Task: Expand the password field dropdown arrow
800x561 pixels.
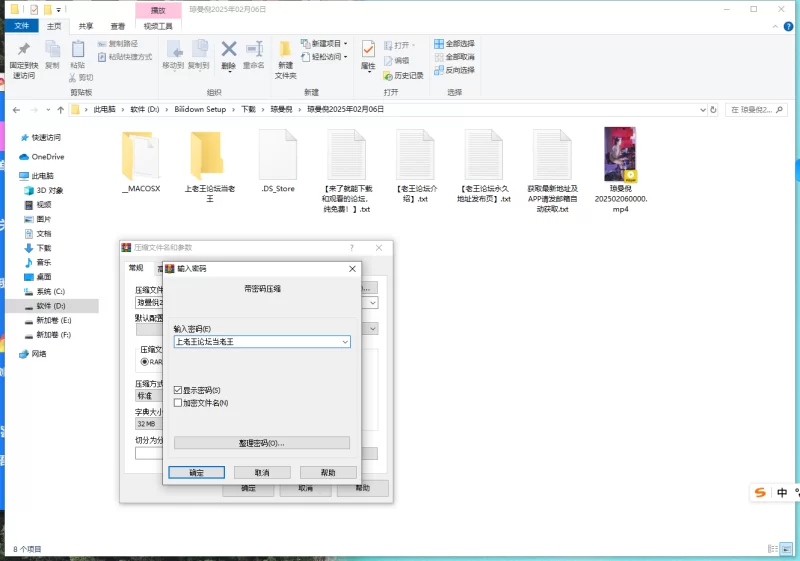Action: tap(345, 342)
